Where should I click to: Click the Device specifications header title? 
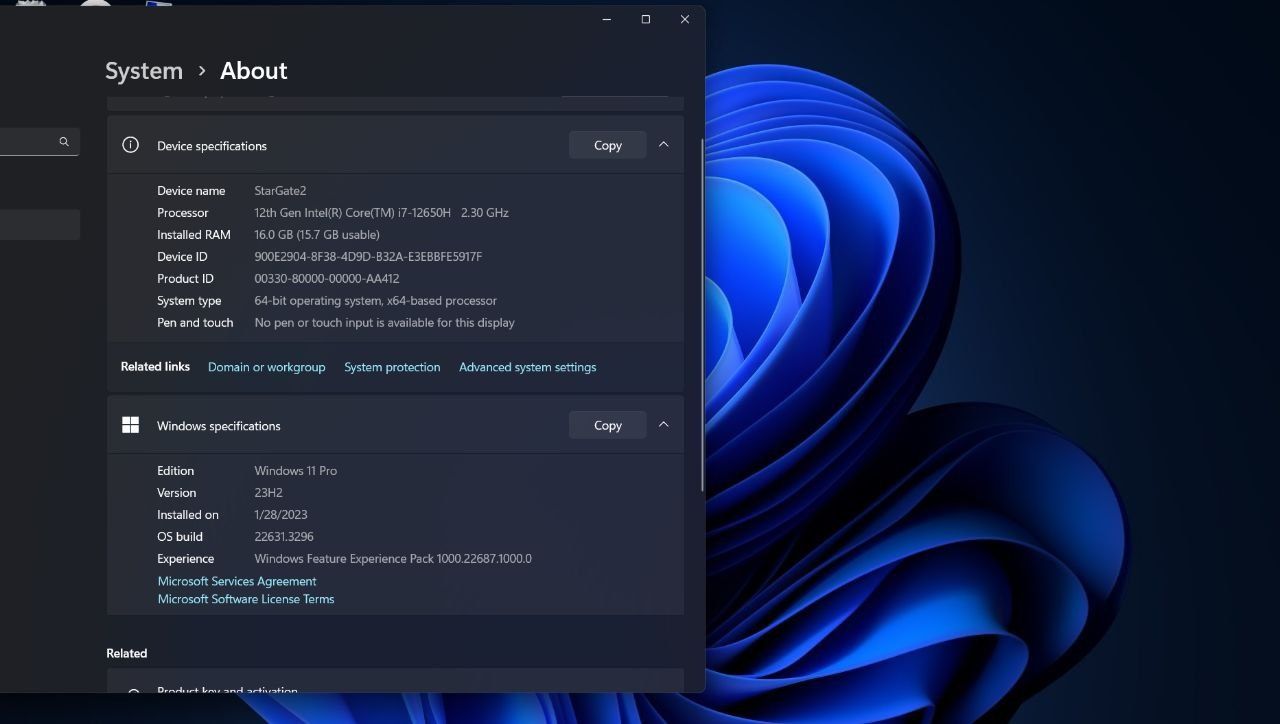tap(212, 146)
